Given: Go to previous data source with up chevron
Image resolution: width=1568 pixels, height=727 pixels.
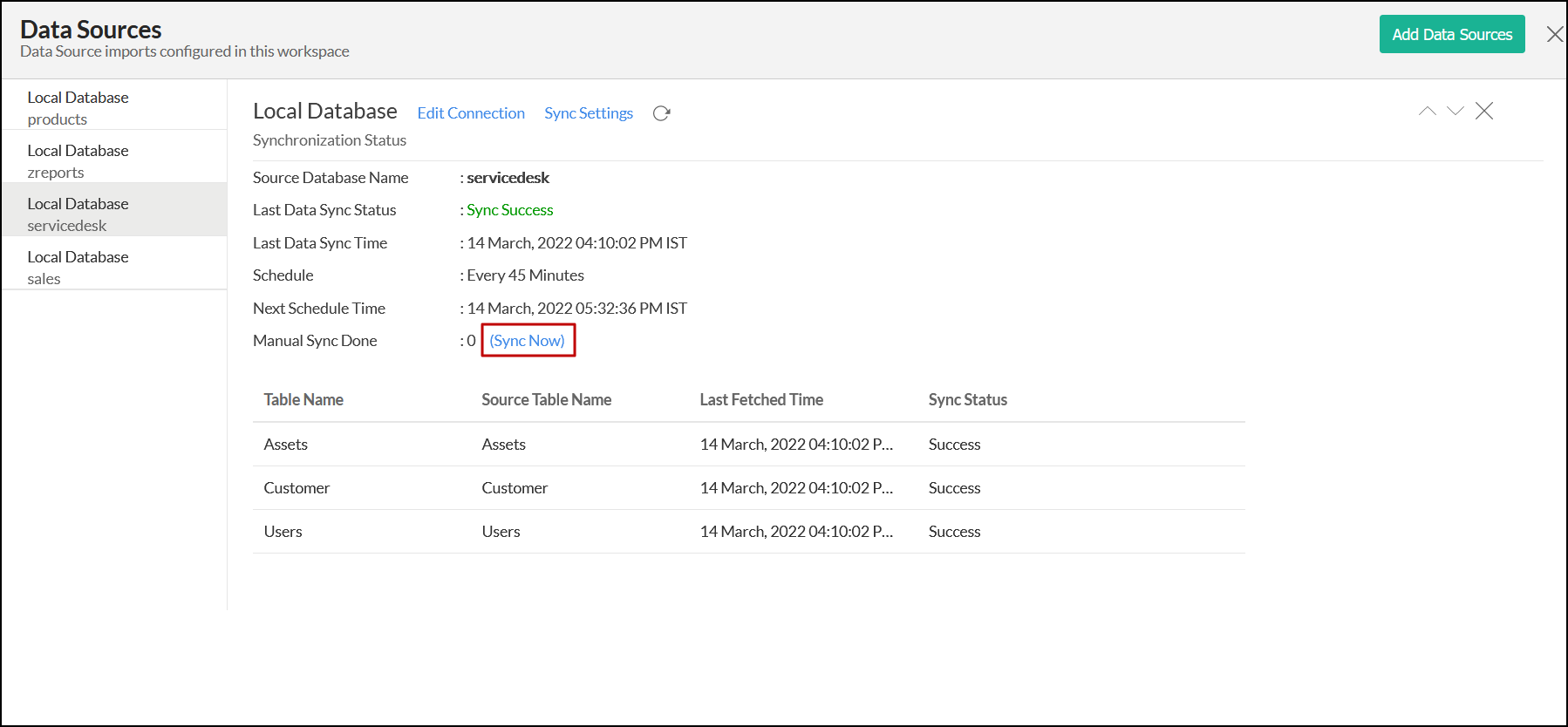Looking at the screenshot, I should coord(1427,111).
